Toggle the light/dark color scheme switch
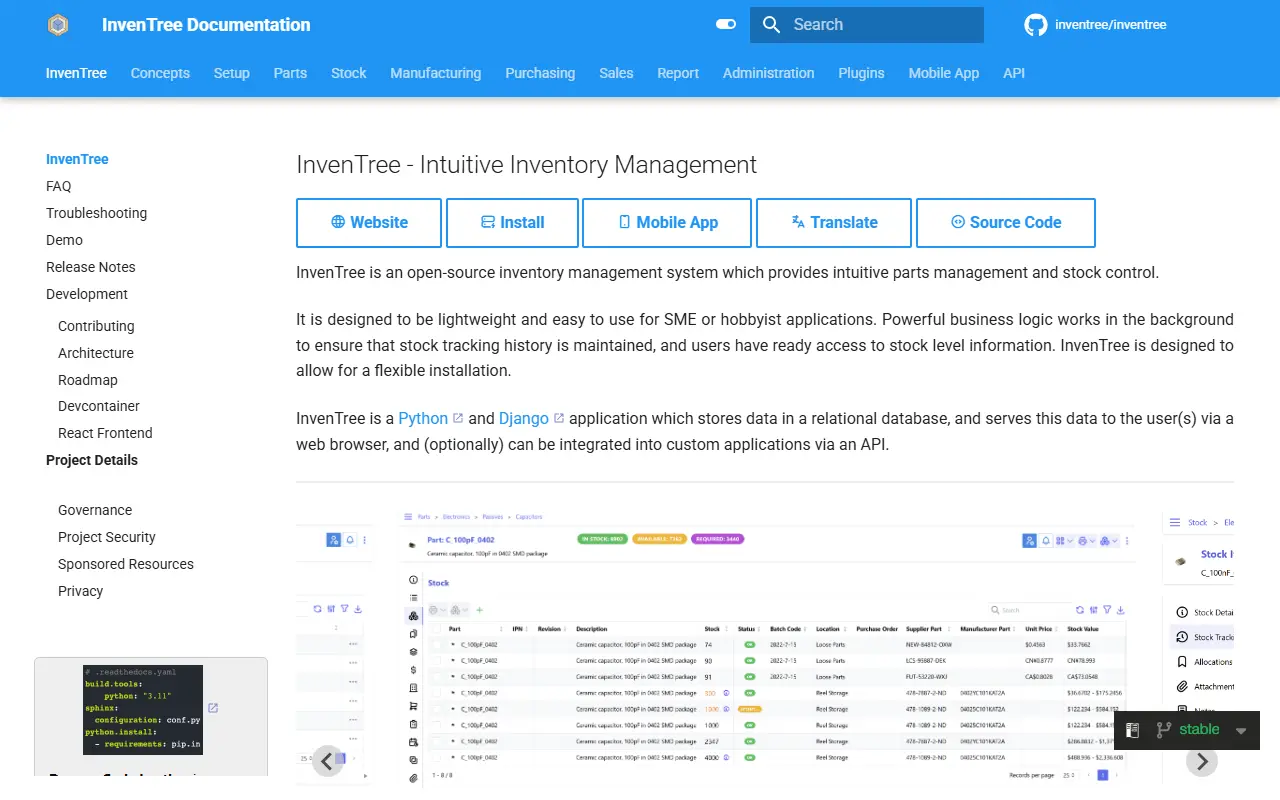This screenshot has height=800, width=1280. pyautogui.click(x=726, y=25)
